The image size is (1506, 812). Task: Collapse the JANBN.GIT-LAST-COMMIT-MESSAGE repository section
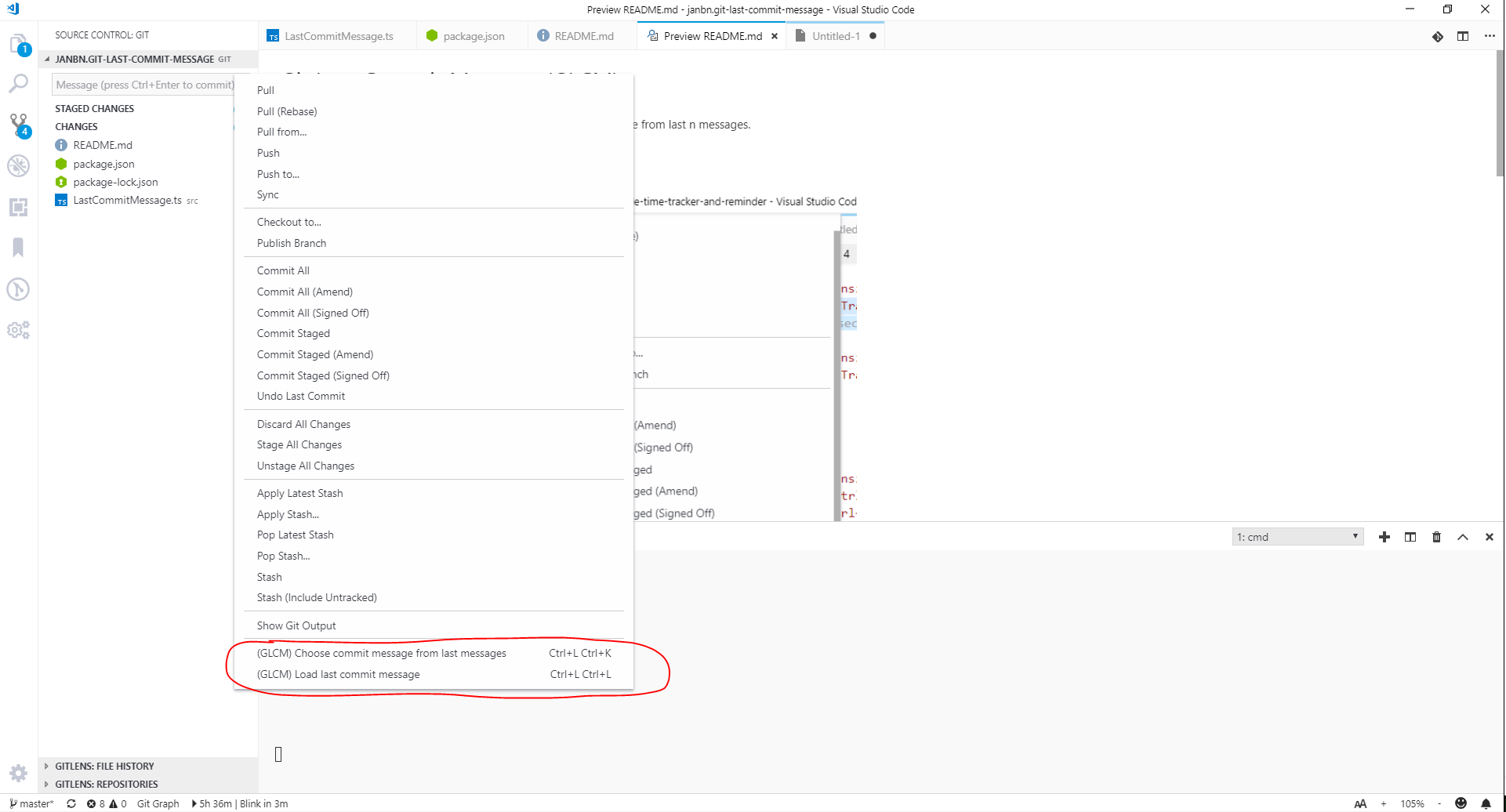click(147, 59)
